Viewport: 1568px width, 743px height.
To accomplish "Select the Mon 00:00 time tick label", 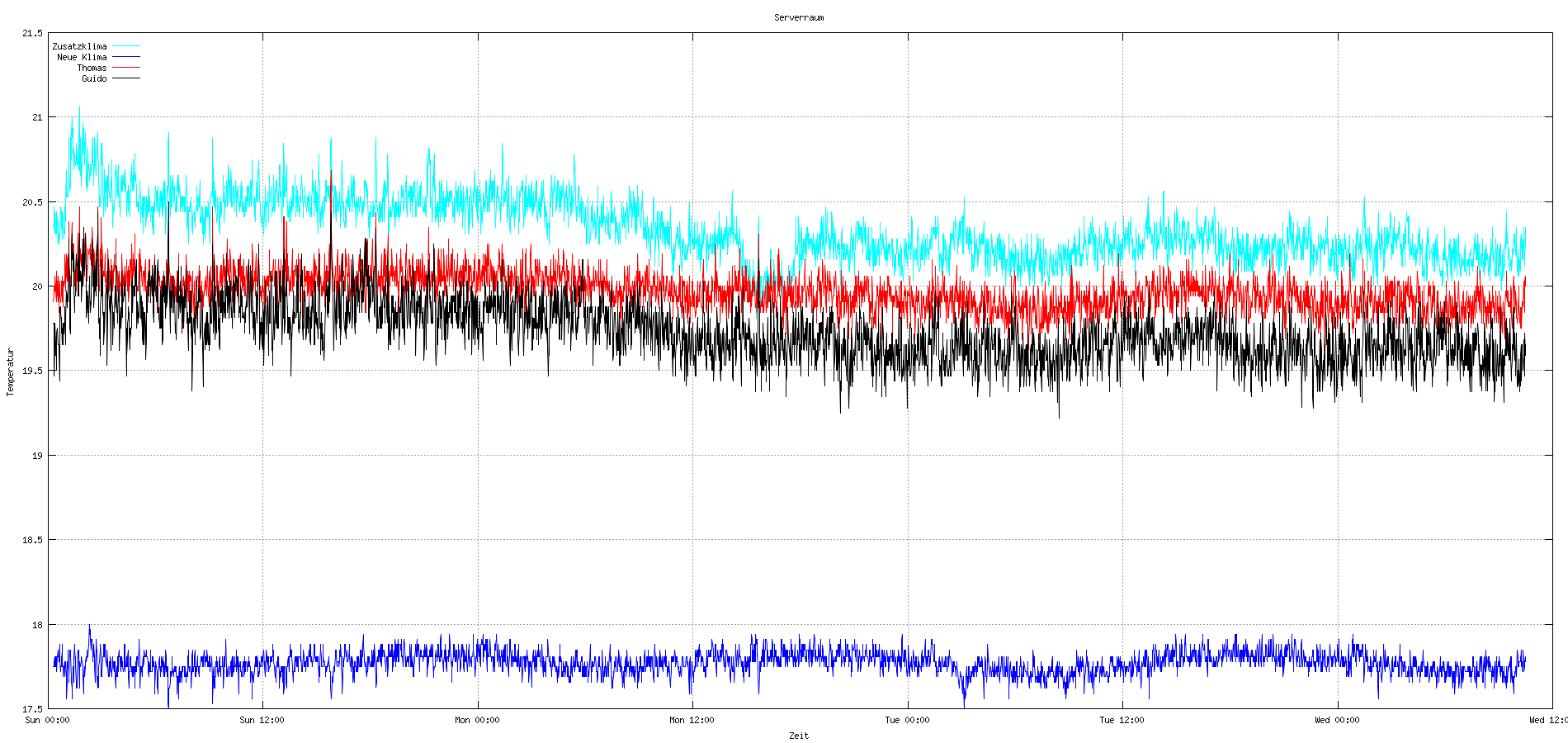I will 477,720.
